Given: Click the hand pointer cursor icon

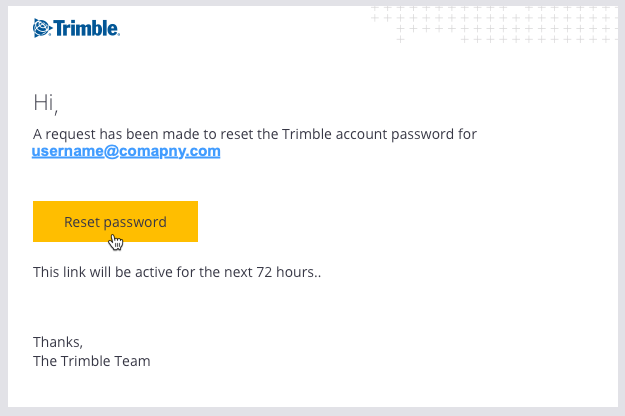Looking at the screenshot, I should 116,242.
